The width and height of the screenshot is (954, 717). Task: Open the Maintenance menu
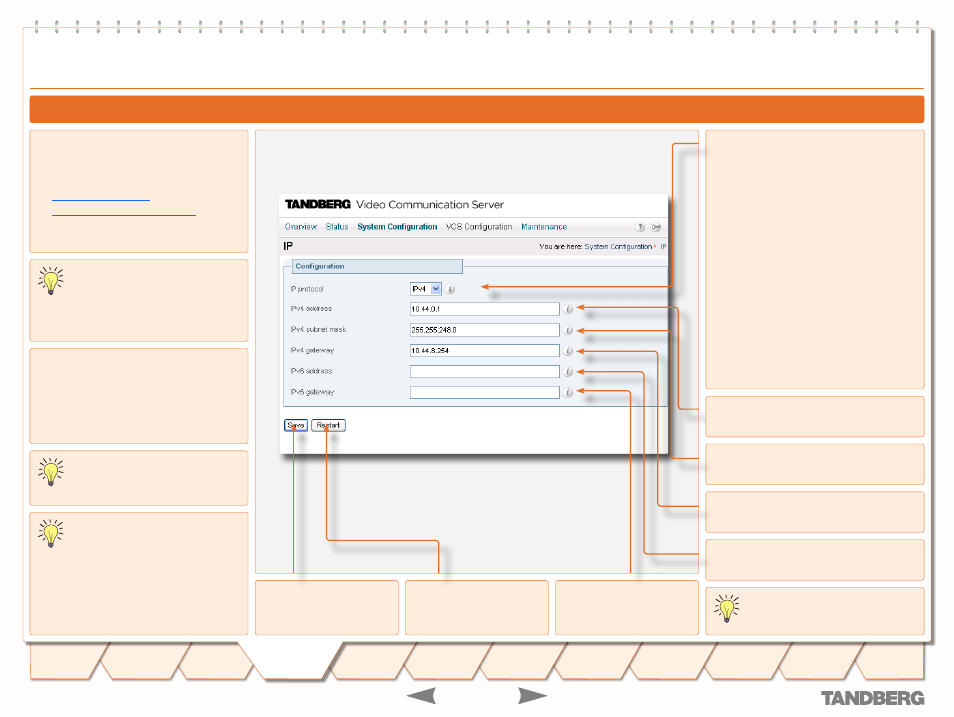tap(544, 227)
